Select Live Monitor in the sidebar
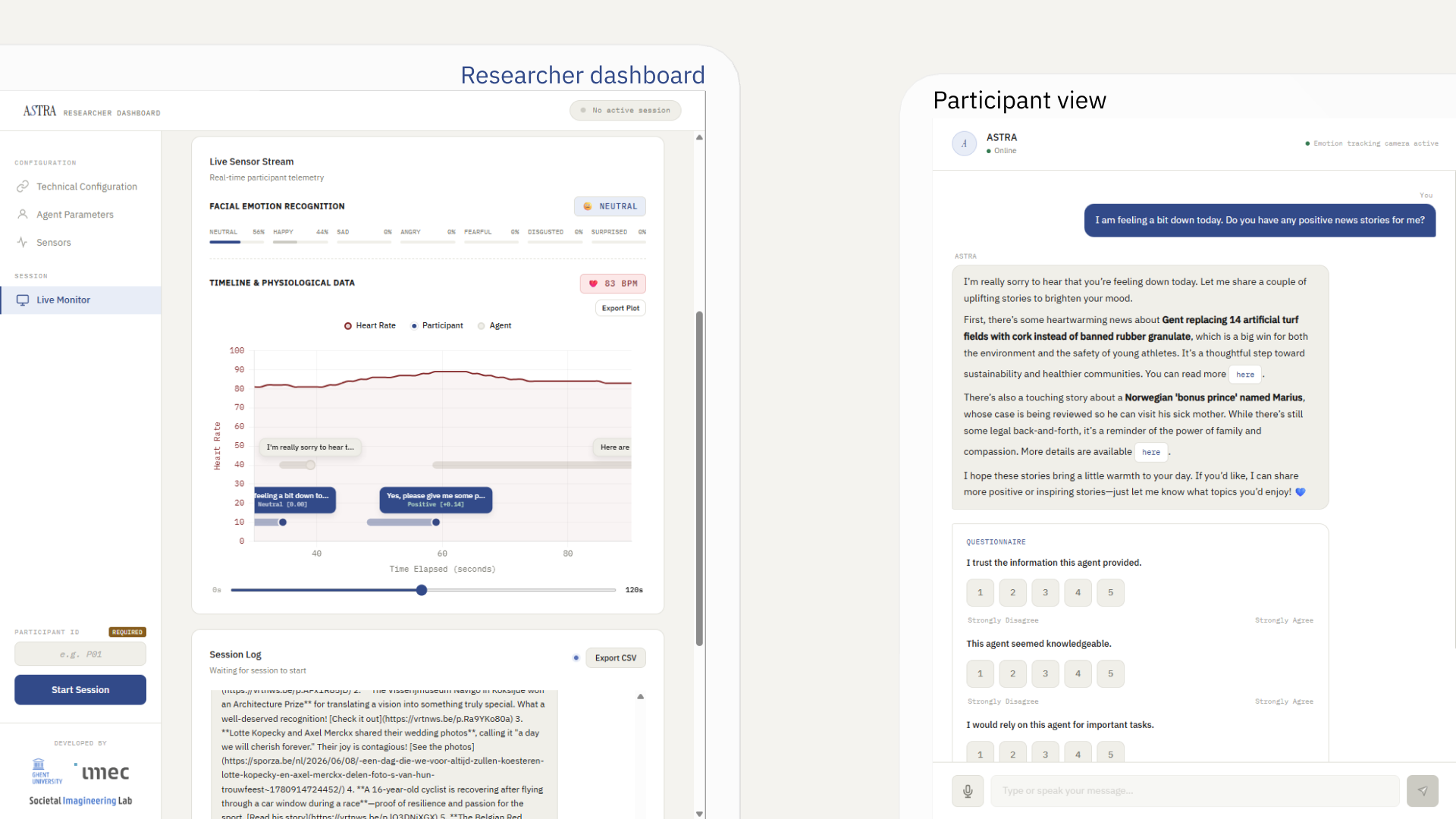Screen dimensions: 1456x819 coord(80,300)
